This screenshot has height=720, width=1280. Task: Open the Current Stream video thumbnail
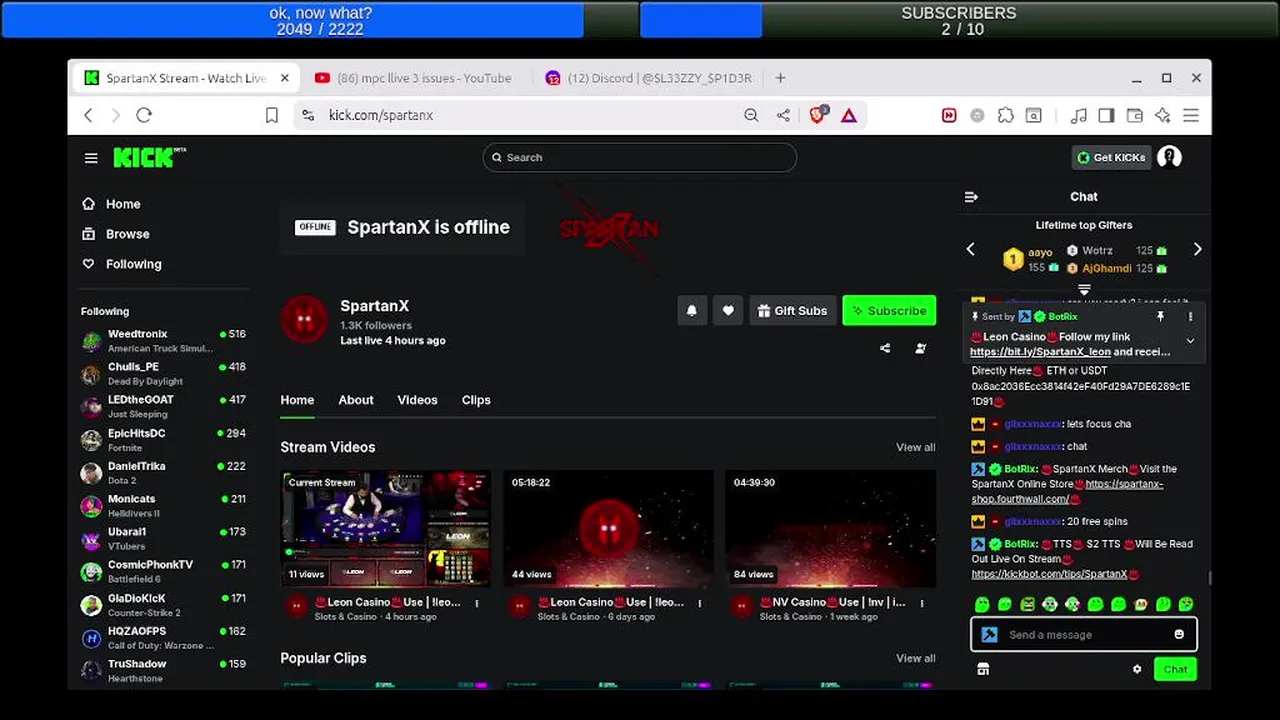(x=386, y=528)
